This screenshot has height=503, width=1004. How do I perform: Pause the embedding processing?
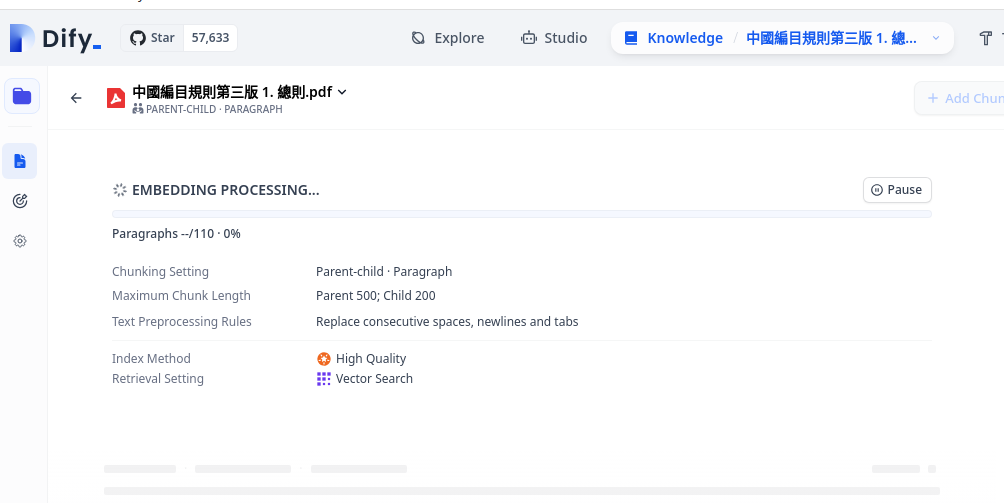[x=897, y=190]
